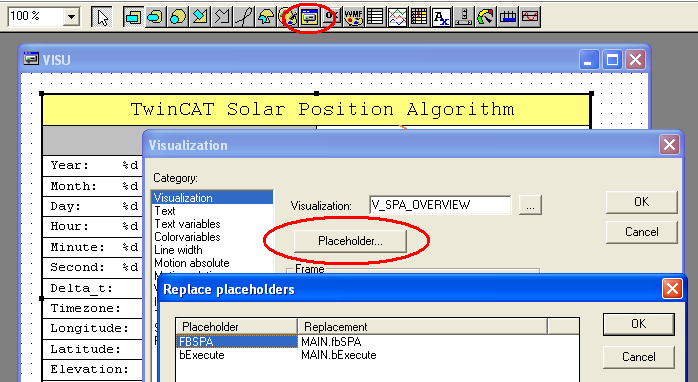This screenshot has height=382, width=698.
Task: Click the Placeholder column header
Action: pyautogui.click(x=237, y=326)
